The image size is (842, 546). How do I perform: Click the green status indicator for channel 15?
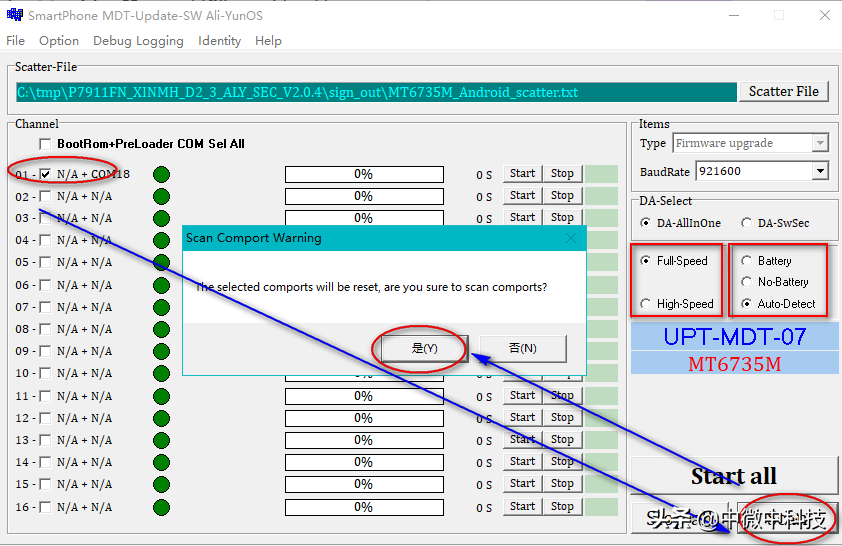(x=161, y=484)
